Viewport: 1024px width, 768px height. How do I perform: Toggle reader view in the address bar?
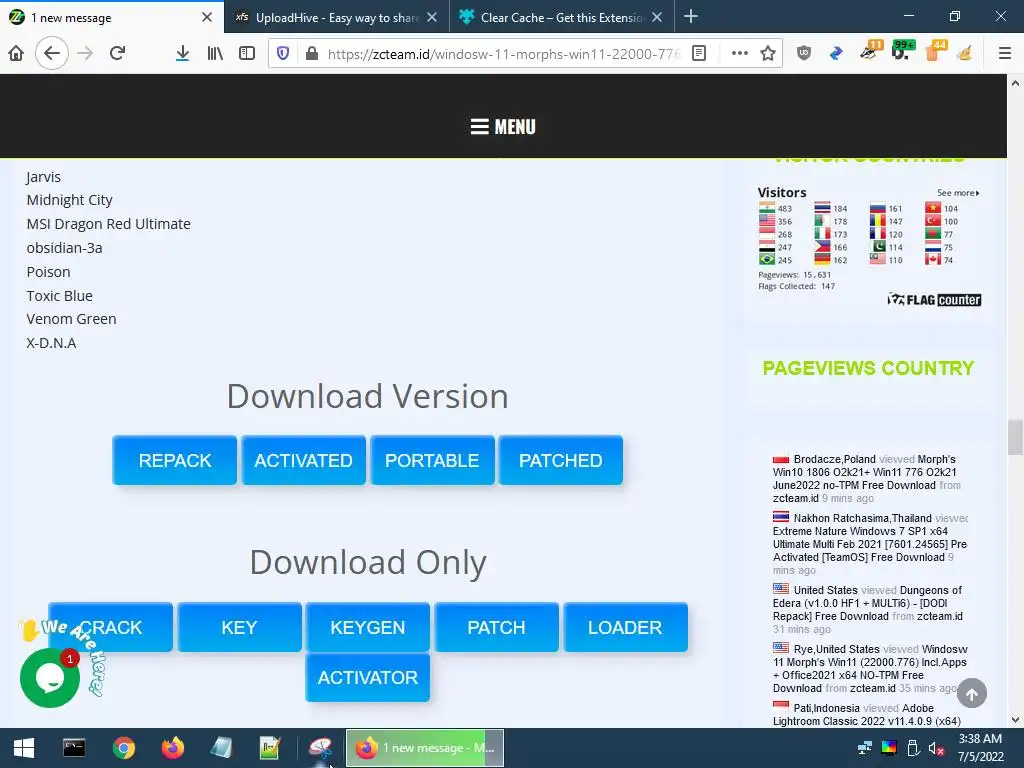[699, 54]
